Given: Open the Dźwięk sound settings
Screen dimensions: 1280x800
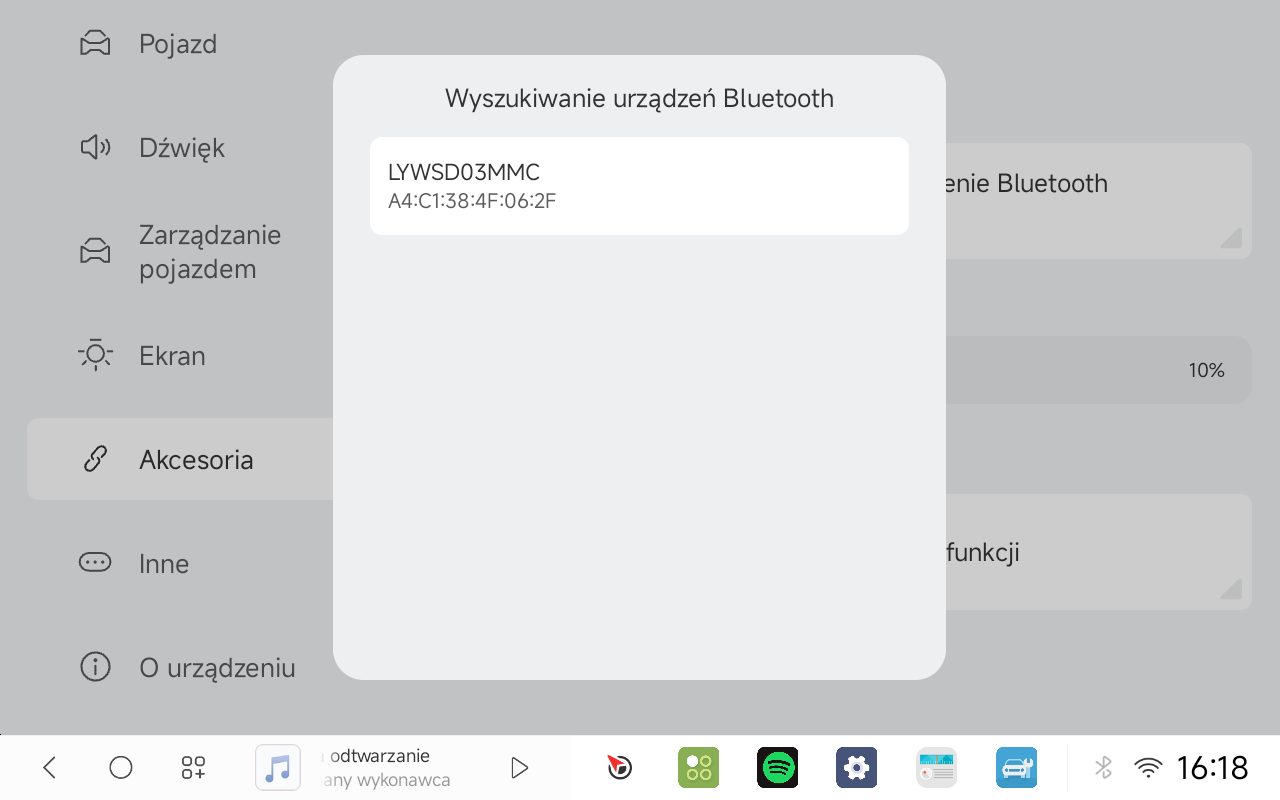Looking at the screenshot, I should 181,148.
